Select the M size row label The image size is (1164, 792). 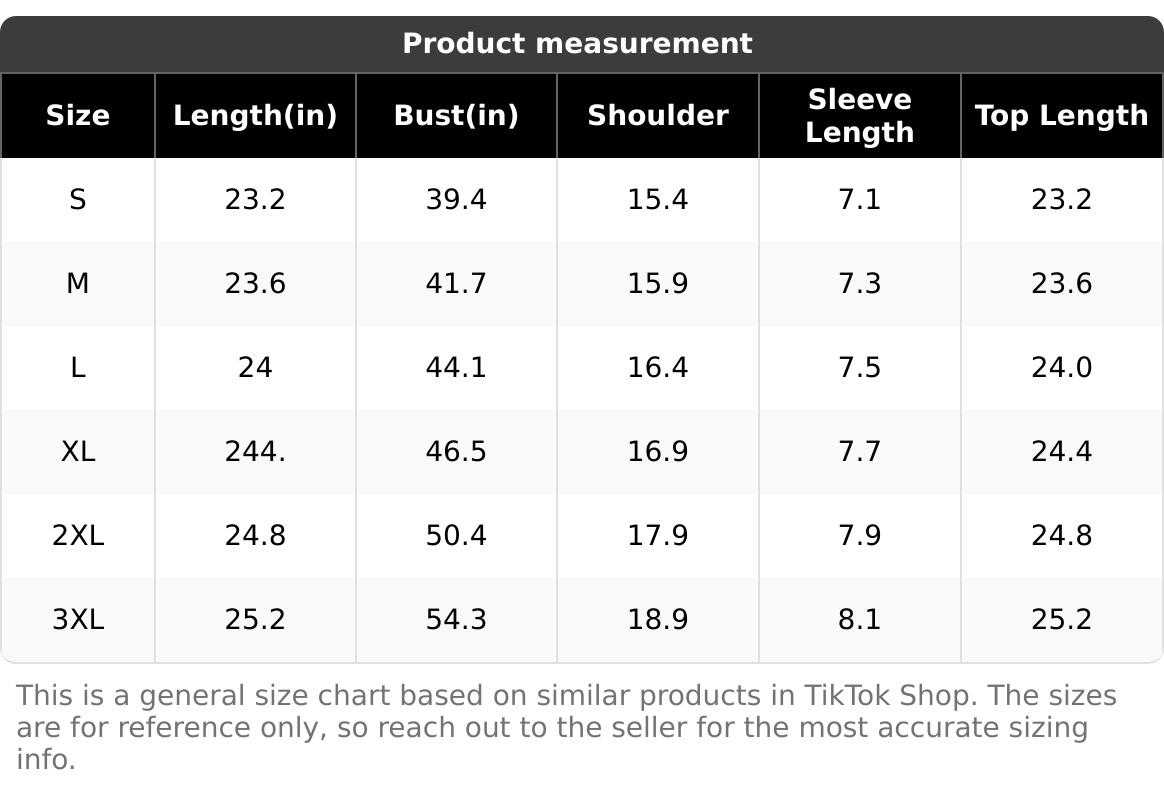click(78, 284)
